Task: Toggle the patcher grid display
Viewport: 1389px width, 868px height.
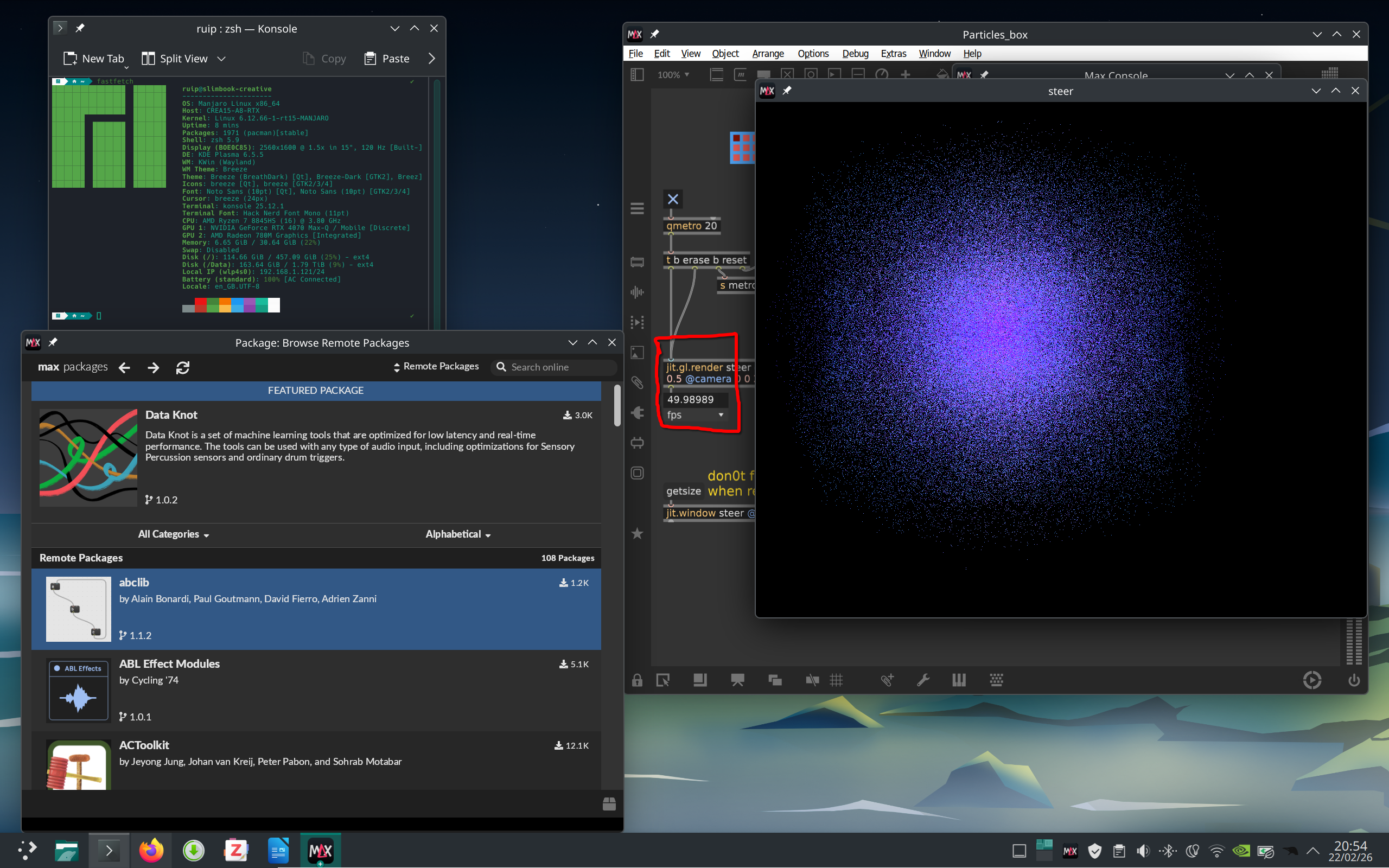Action: [836, 680]
